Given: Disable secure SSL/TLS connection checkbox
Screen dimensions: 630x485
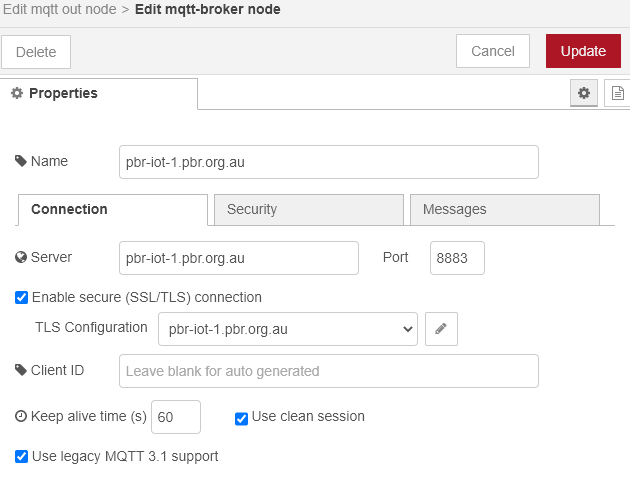Looking at the screenshot, I should [x=21, y=298].
